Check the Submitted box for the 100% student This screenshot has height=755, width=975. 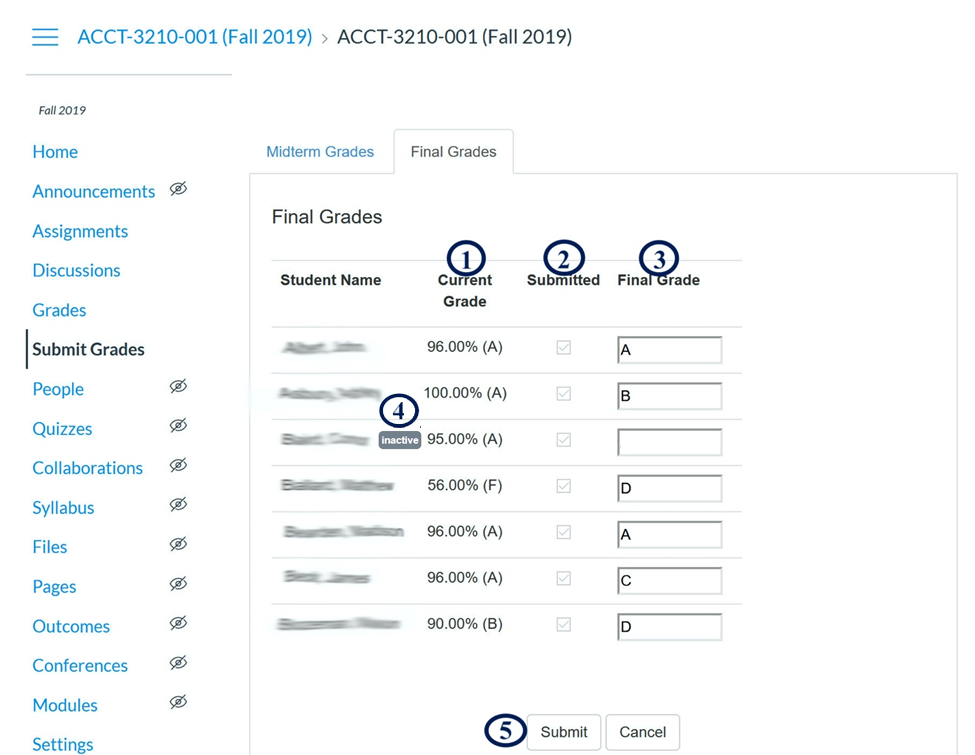[x=563, y=393]
